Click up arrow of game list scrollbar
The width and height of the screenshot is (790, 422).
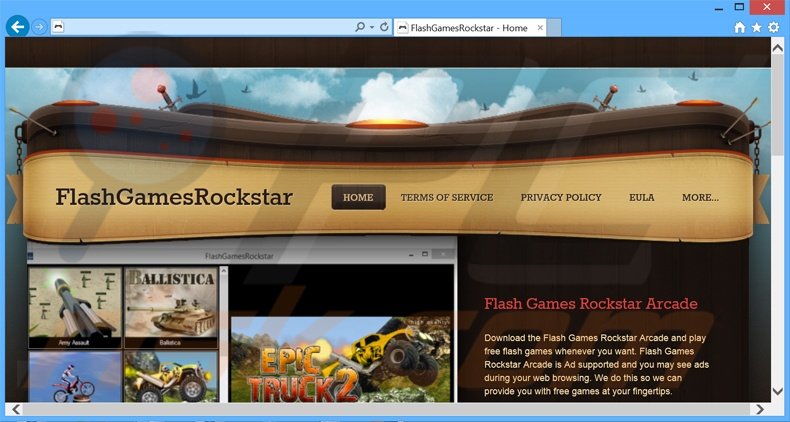tap(224, 271)
